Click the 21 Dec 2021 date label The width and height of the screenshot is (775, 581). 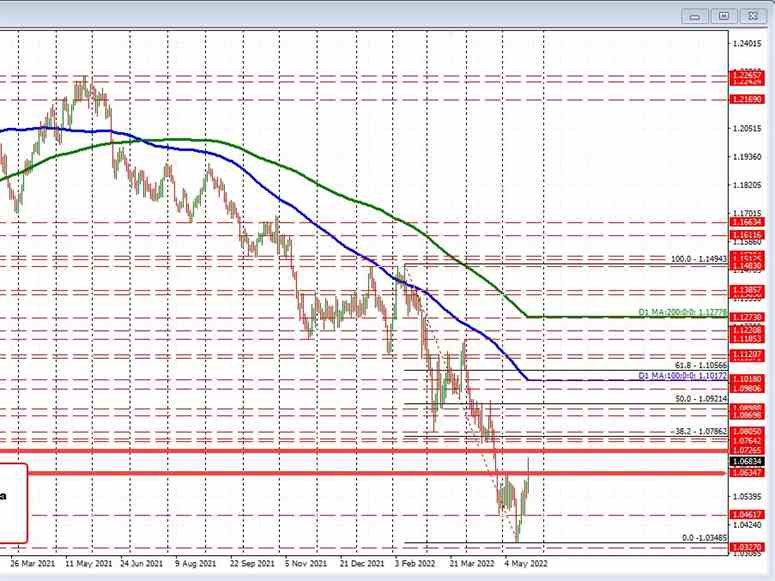click(x=362, y=563)
